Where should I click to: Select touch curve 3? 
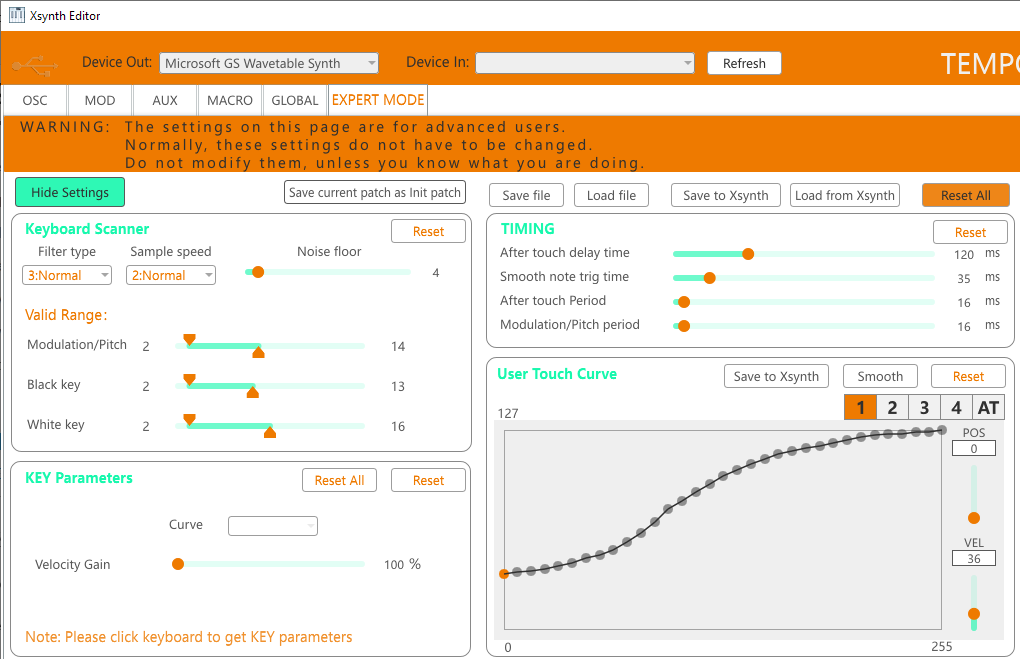click(924, 408)
